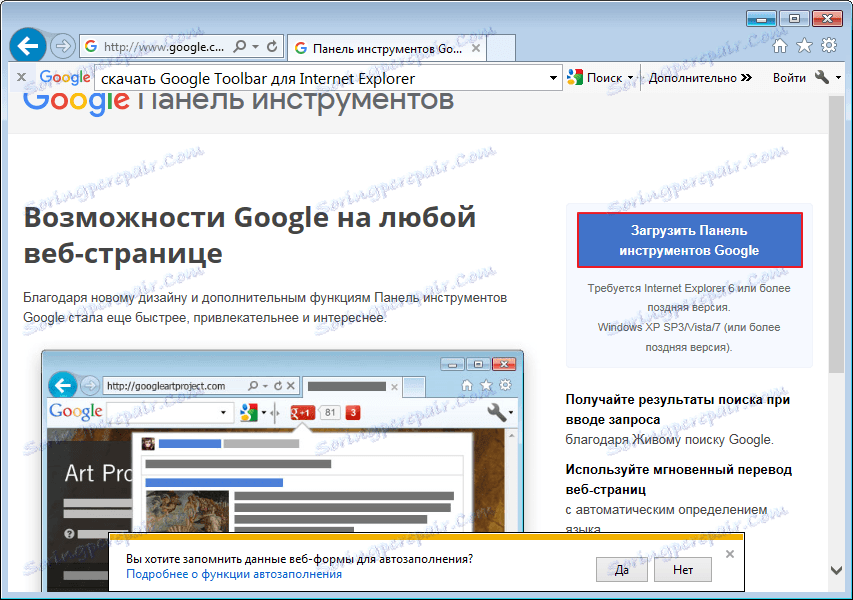
Task: Dismiss the autocomplete notification bar
Action: click(x=730, y=554)
